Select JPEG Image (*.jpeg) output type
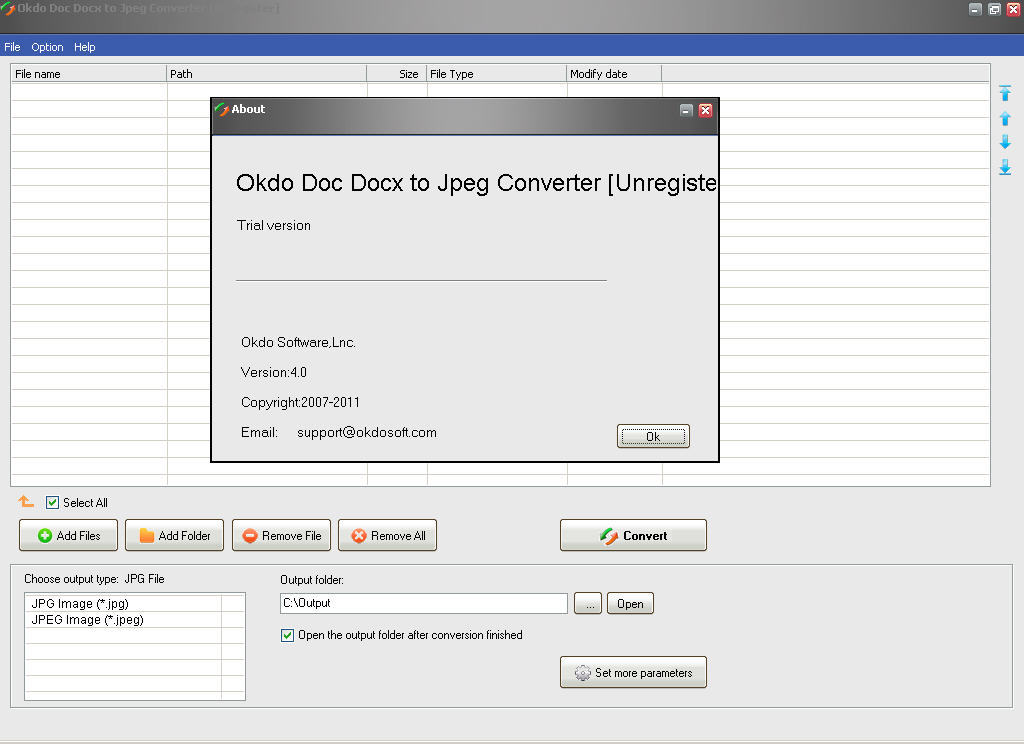Image resolution: width=1024 pixels, height=744 pixels. 87,620
